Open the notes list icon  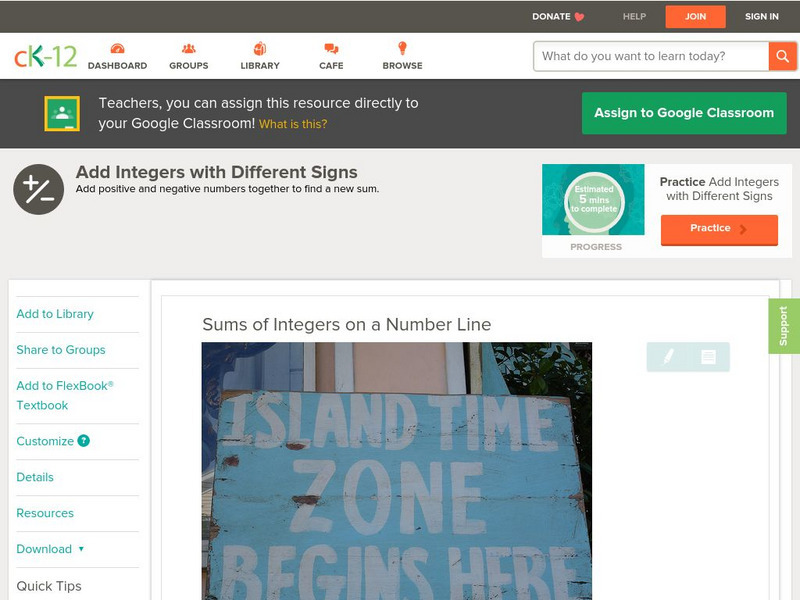pyautogui.click(x=708, y=357)
